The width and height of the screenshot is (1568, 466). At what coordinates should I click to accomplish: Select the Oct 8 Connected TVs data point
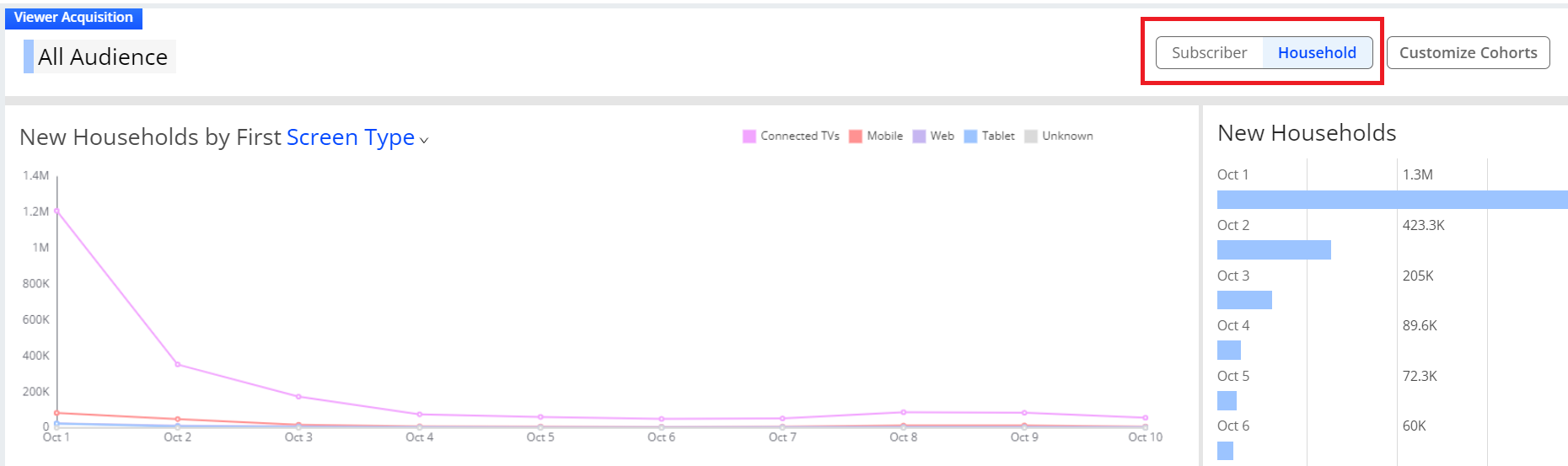903,412
